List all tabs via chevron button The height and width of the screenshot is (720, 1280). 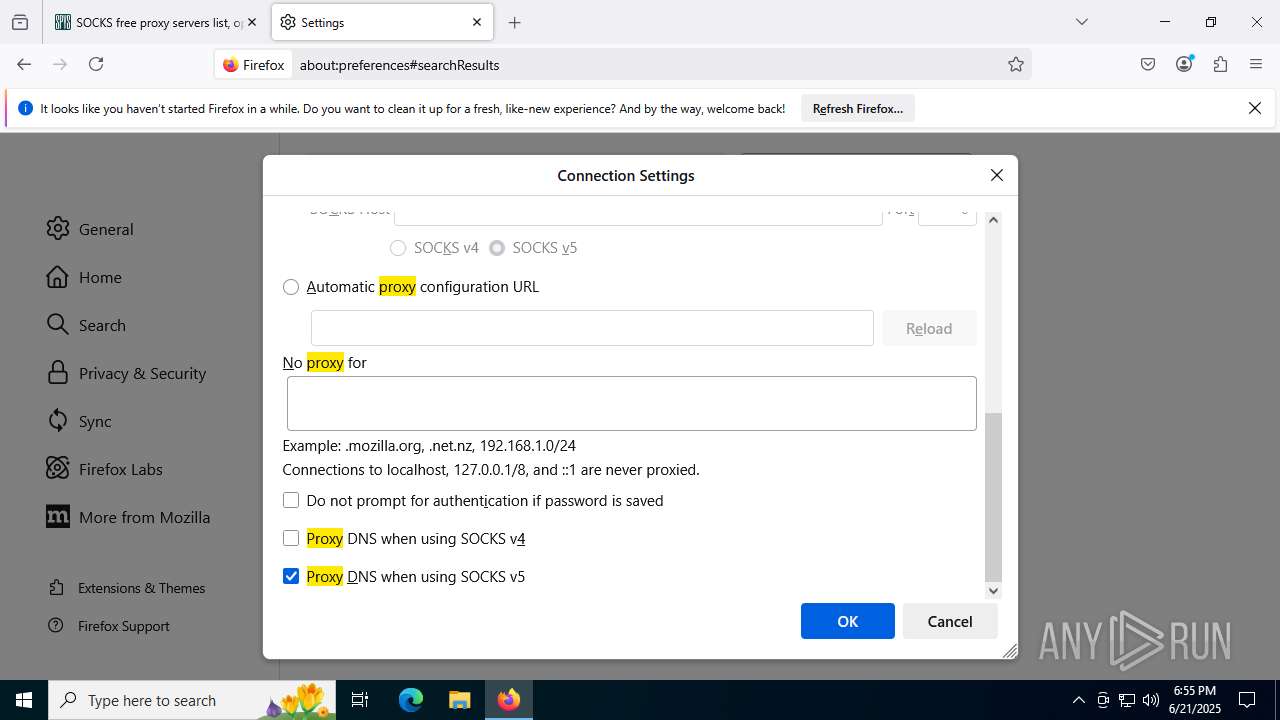[x=1082, y=22]
